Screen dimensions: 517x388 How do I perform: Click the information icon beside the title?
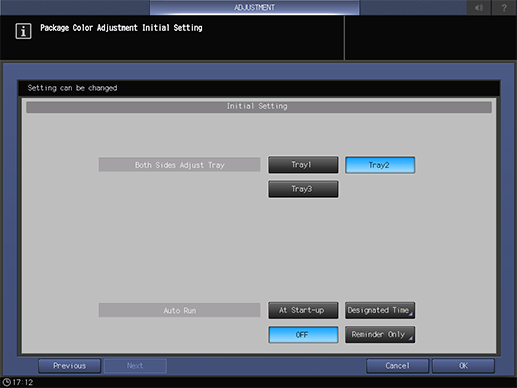point(23,31)
